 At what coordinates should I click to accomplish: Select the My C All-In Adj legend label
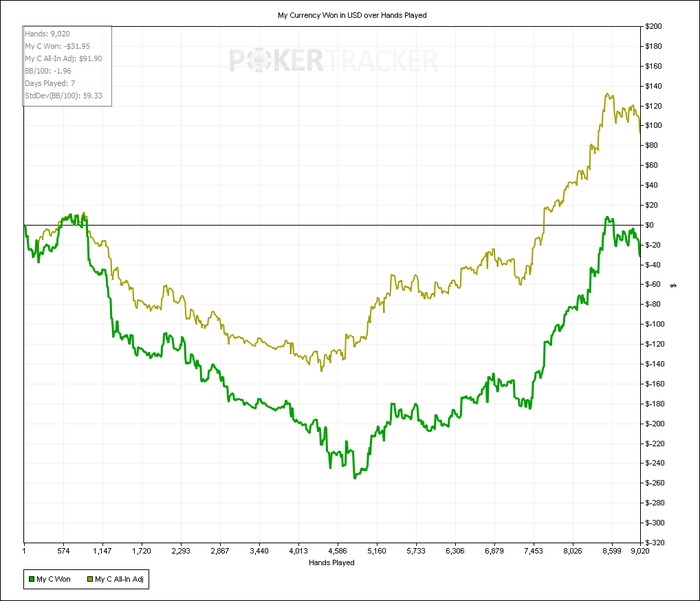(x=119, y=579)
